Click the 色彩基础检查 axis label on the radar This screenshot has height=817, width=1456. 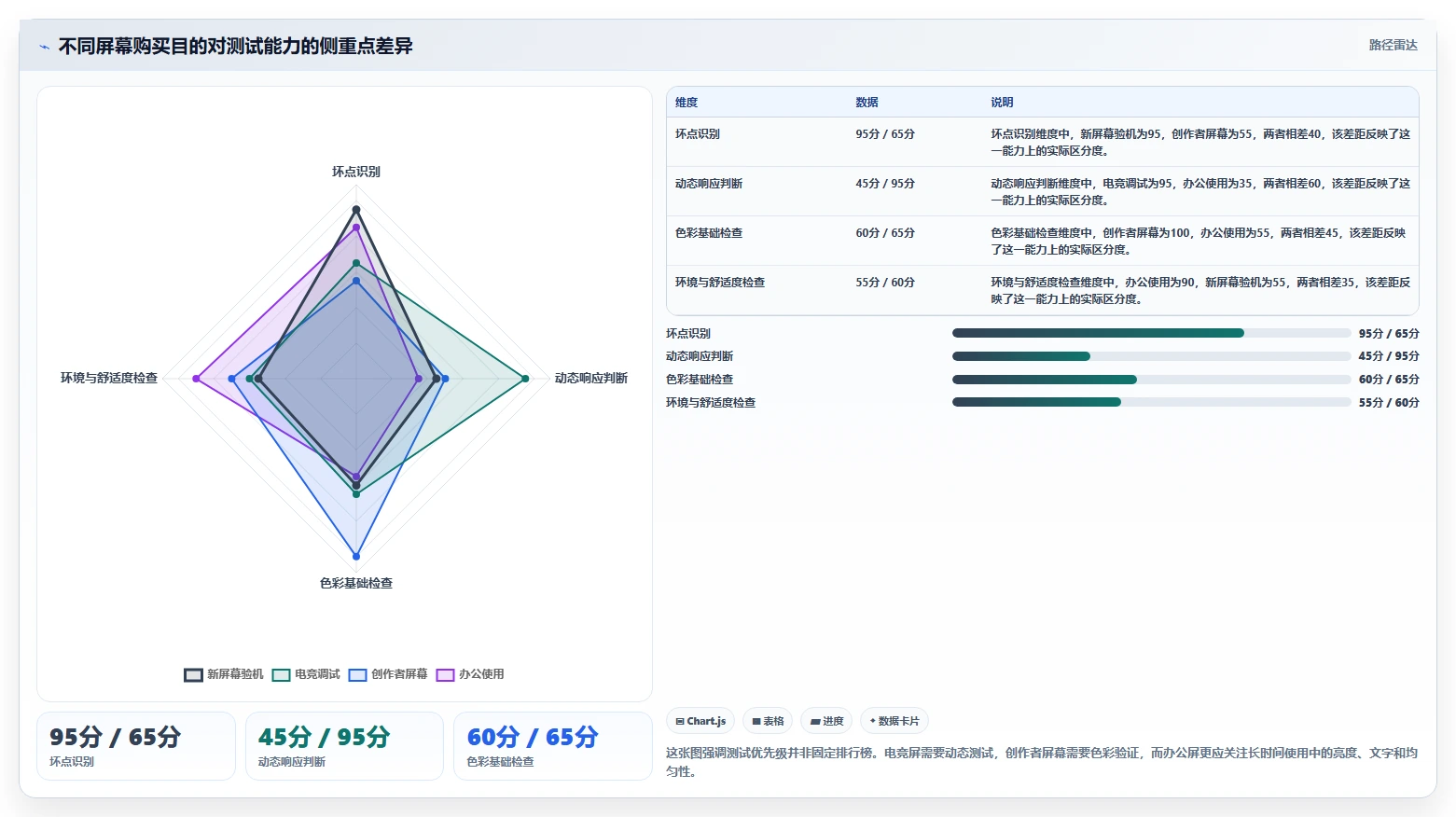(356, 583)
